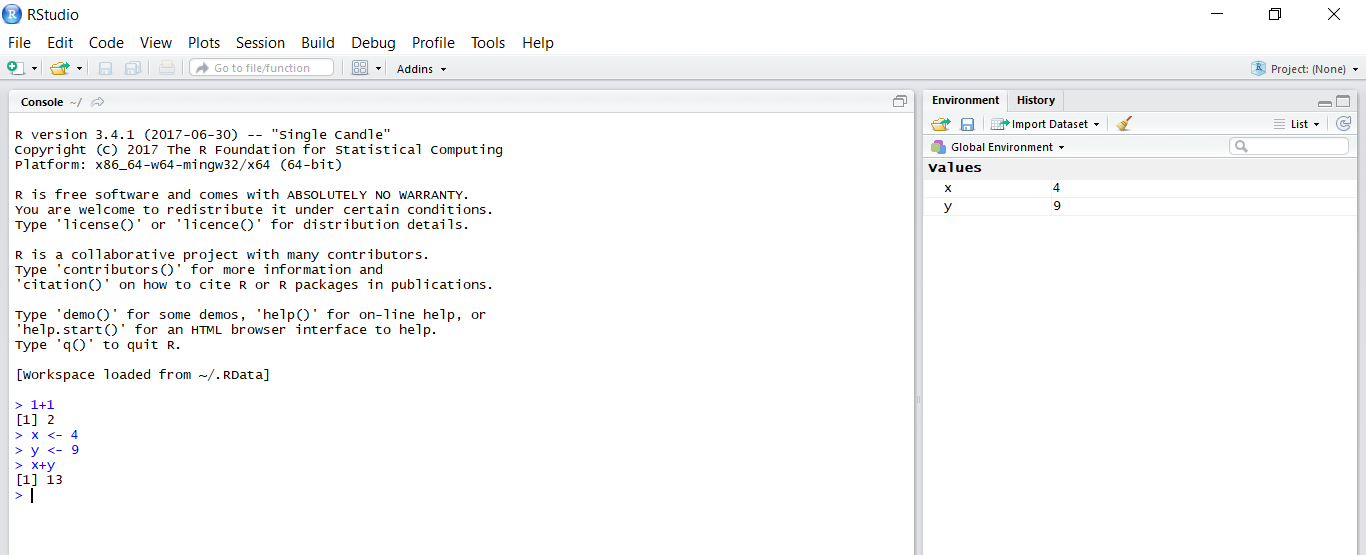Screen dimensions: 1366x555
Task: Click the workspace panes grid icon
Action: [360, 68]
